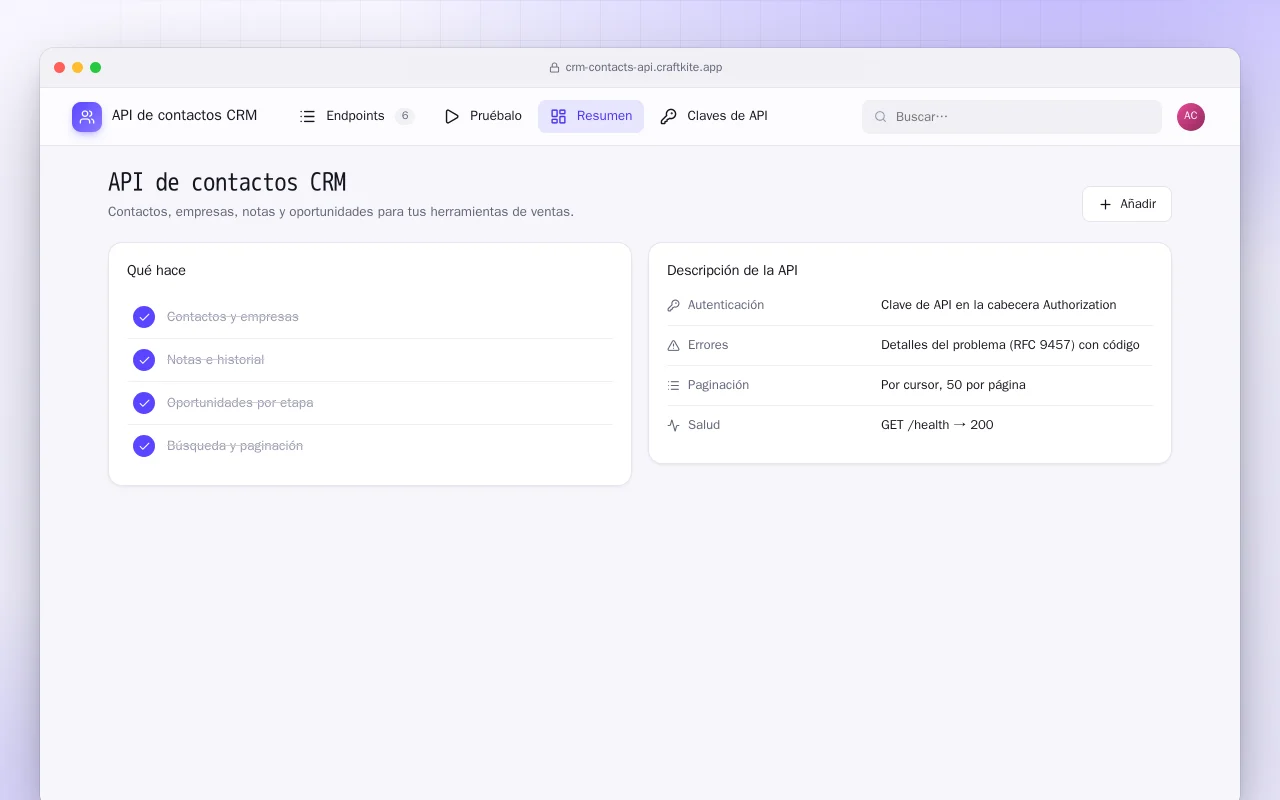
Task: Switch to the Pruébalo tab
Action: tap(483, 116)
